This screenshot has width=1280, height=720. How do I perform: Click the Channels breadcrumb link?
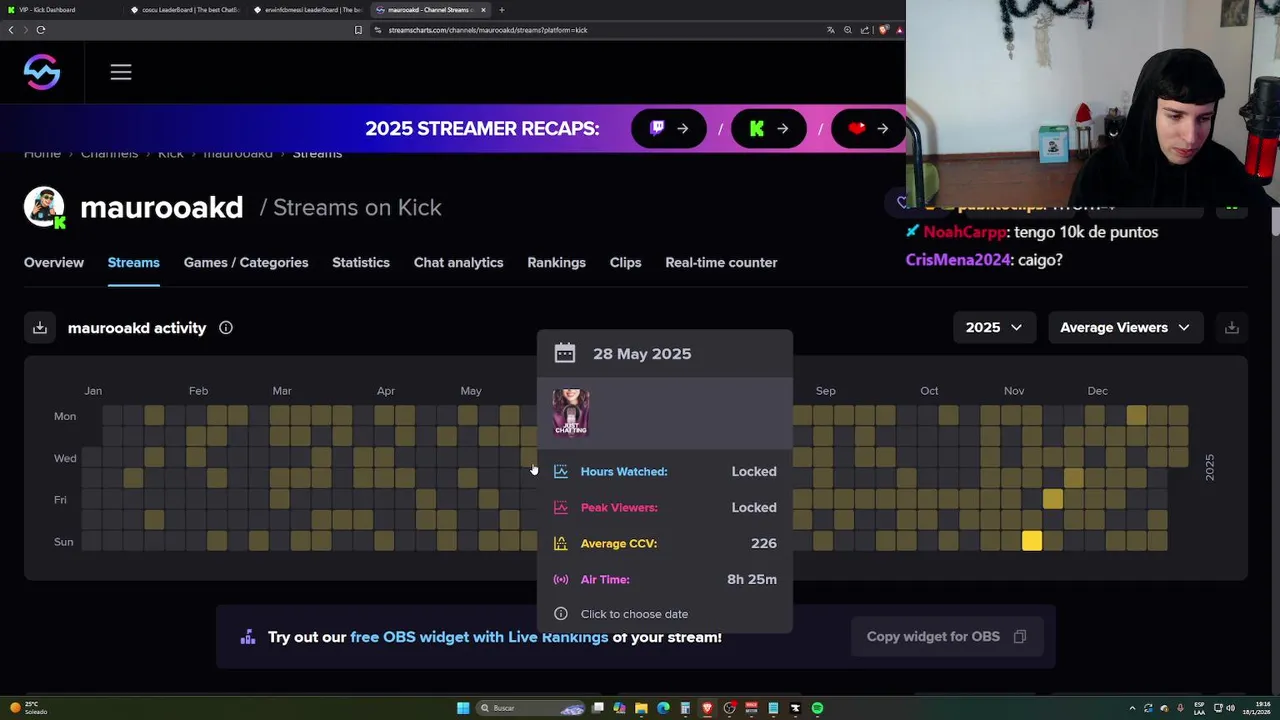pos(110,153)
